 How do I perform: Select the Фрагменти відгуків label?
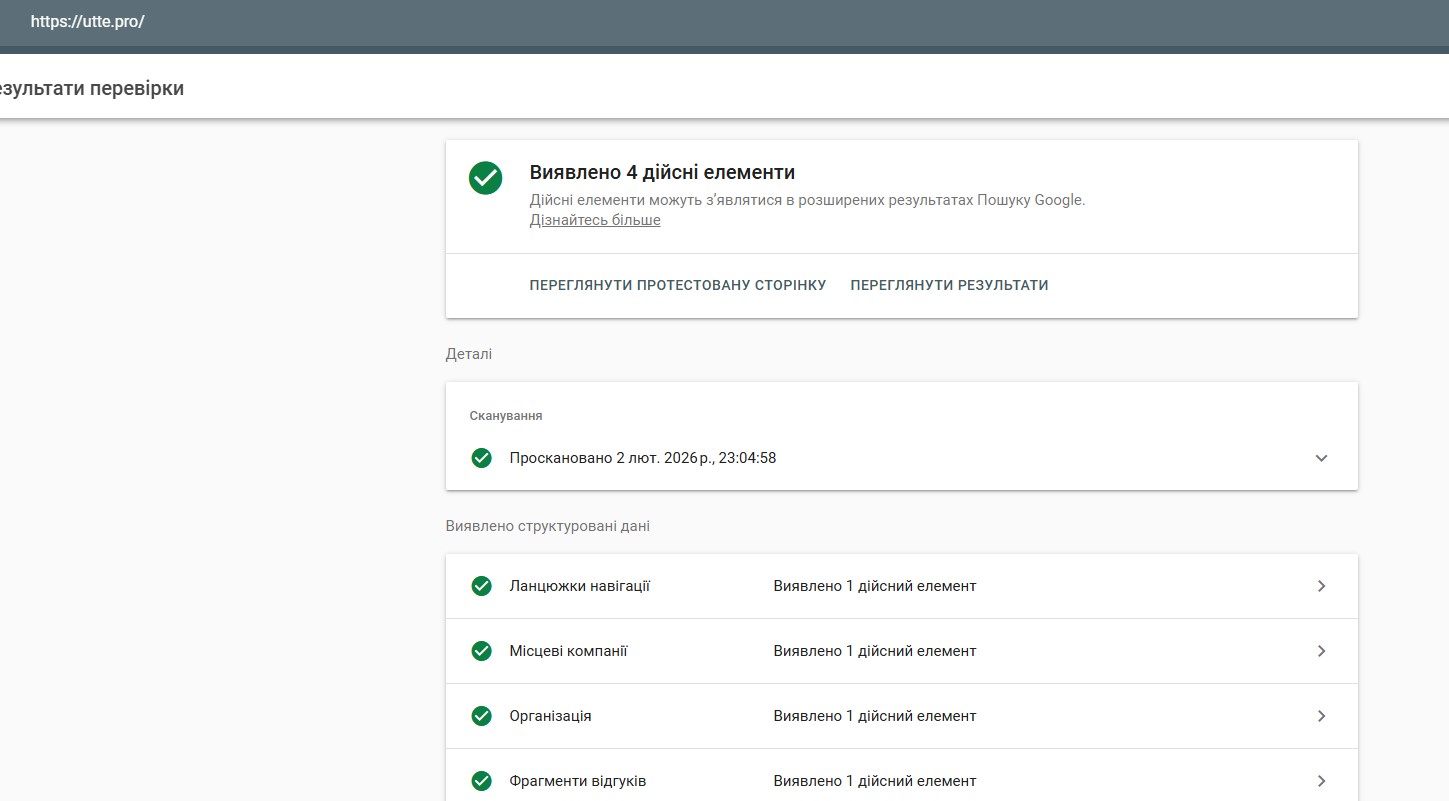(577, 781)
